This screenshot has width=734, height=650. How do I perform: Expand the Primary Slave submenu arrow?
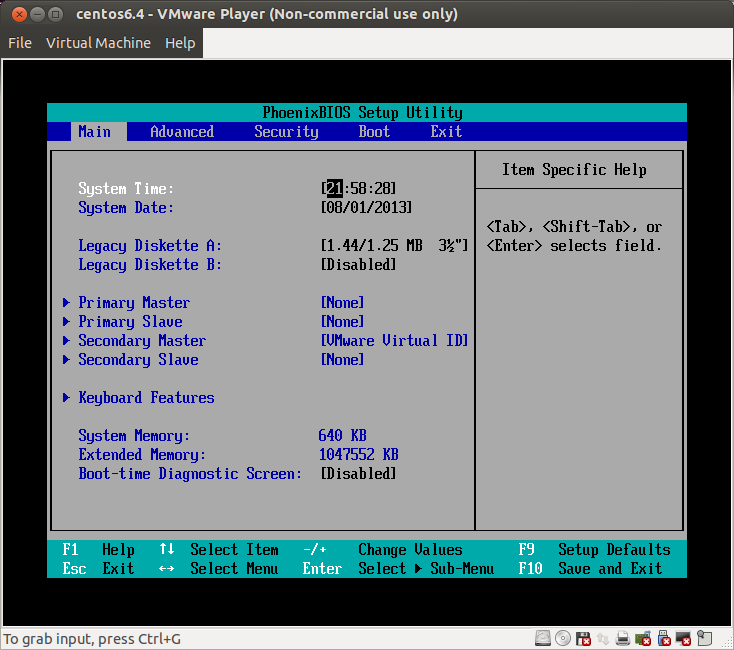coord(66,321)
